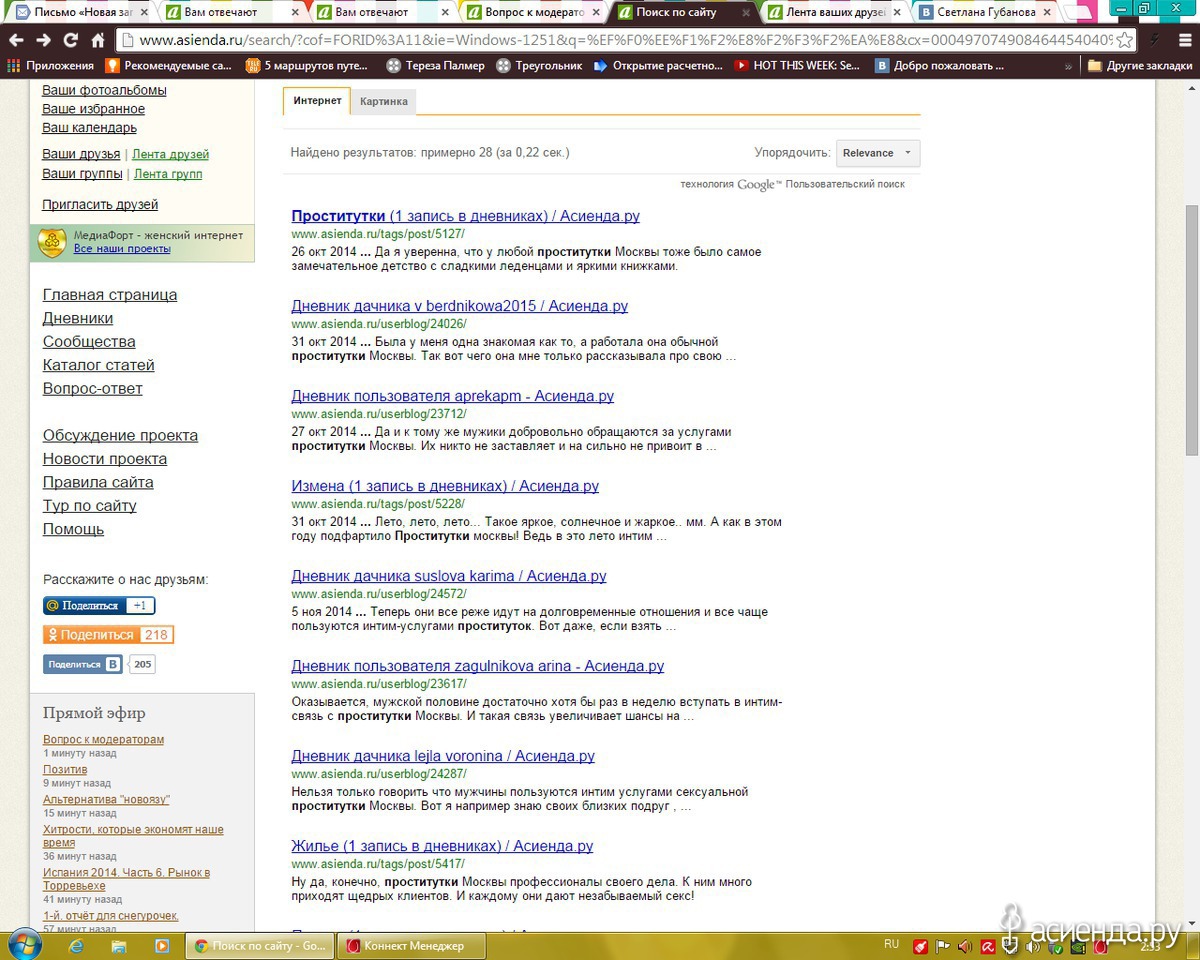Click Пригласить друзей link
Screen dimensions: 1200x960
click(x=100, y=205)
